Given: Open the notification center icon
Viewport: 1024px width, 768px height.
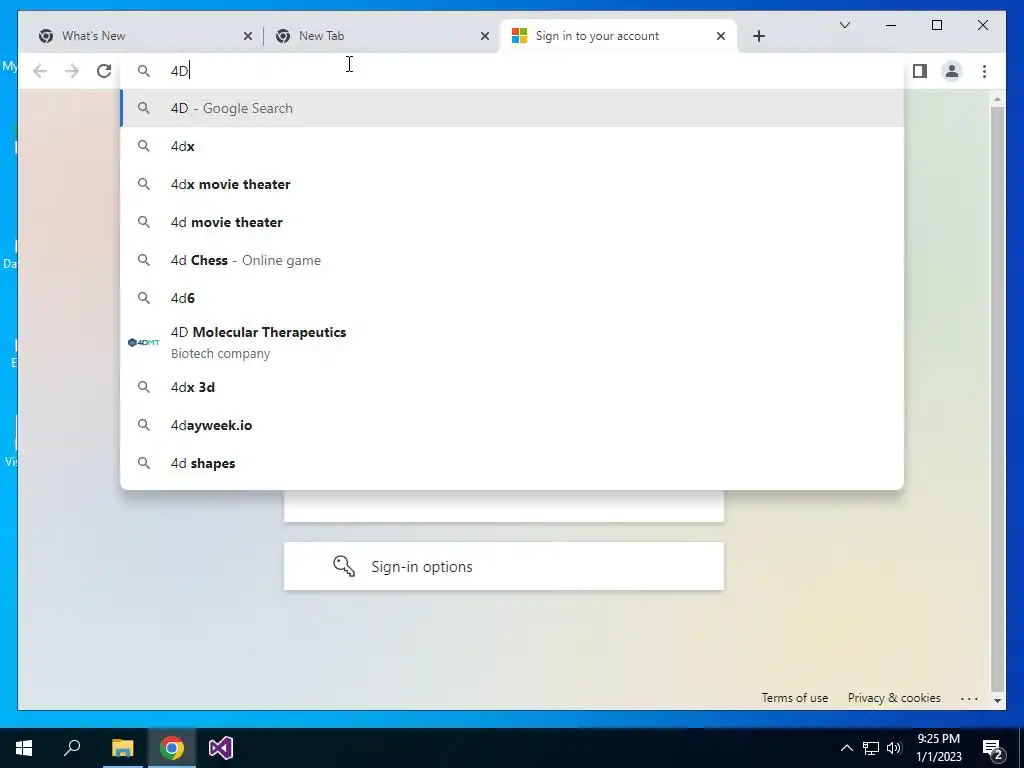Looking at the screenshot, I should pyautogui.click(x=993, y=748).
